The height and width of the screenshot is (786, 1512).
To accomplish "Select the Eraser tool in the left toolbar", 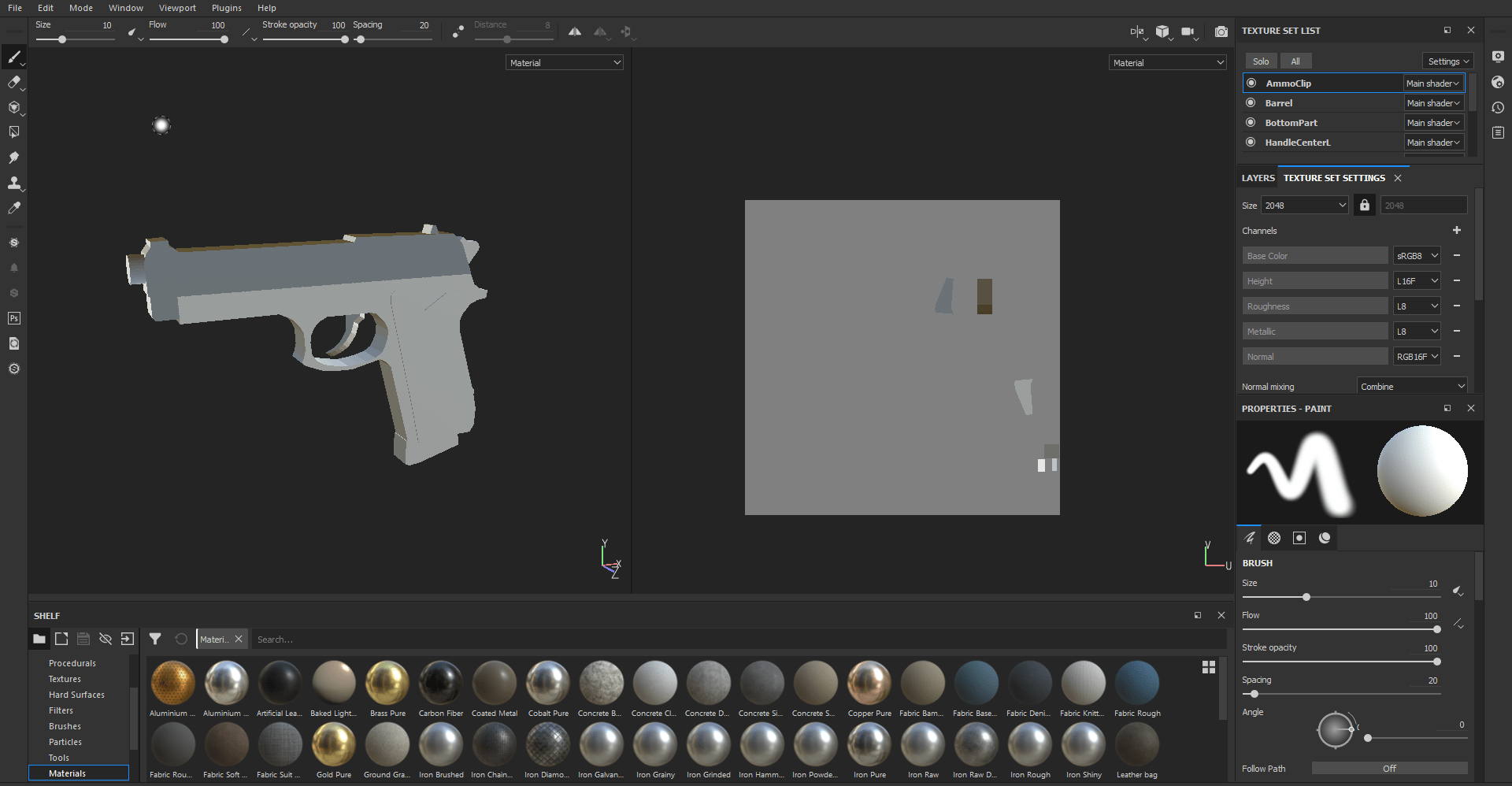I will (14, 83).
